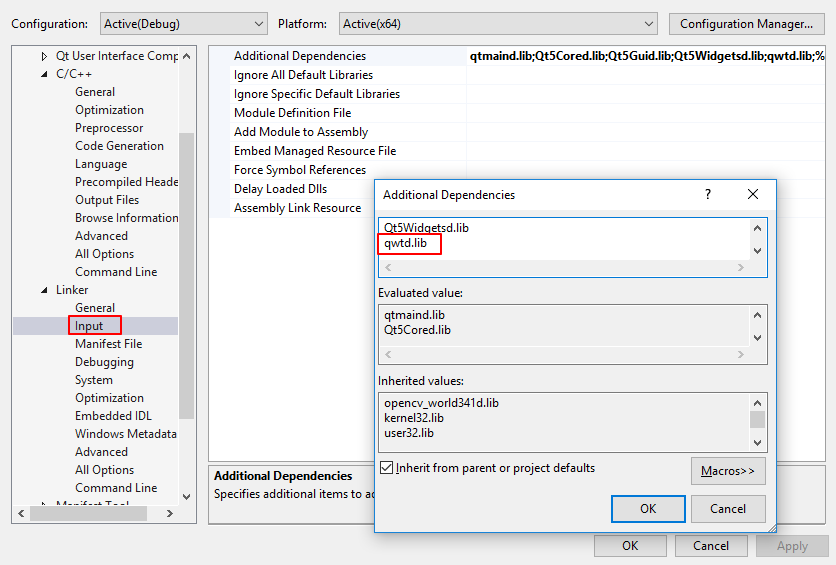Open the Platform dropdown
Image resolution: width=836 pixels, height=565 pixels.
497,24
